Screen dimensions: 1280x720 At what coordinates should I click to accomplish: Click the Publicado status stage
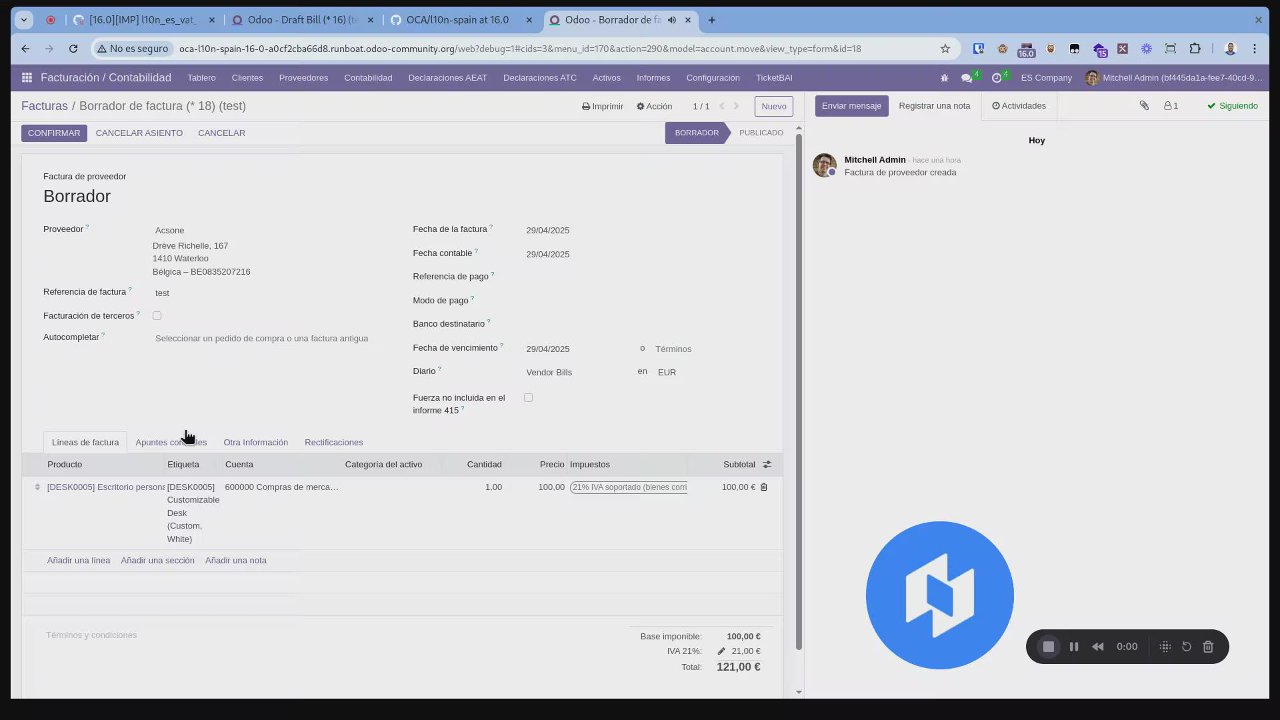pos(761,133)
